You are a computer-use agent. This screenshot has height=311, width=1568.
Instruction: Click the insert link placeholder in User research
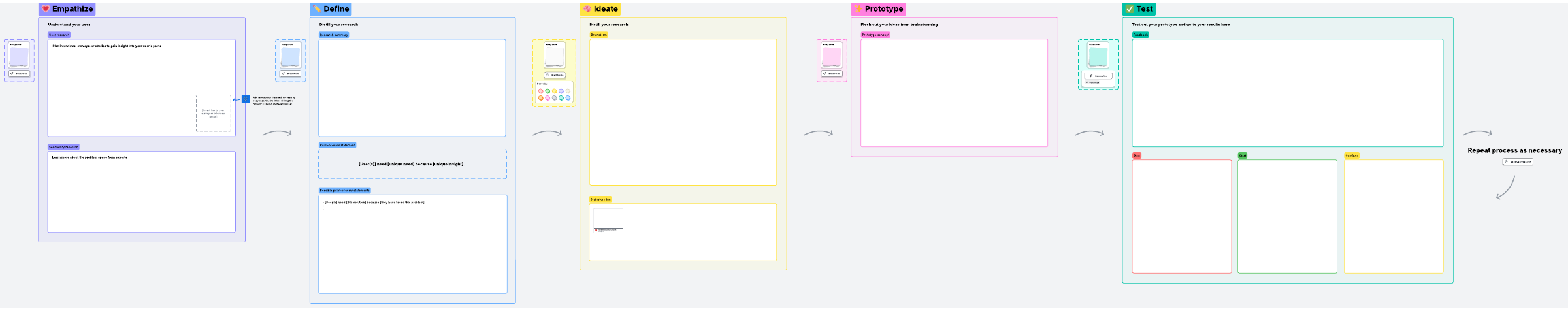(213, 114)
